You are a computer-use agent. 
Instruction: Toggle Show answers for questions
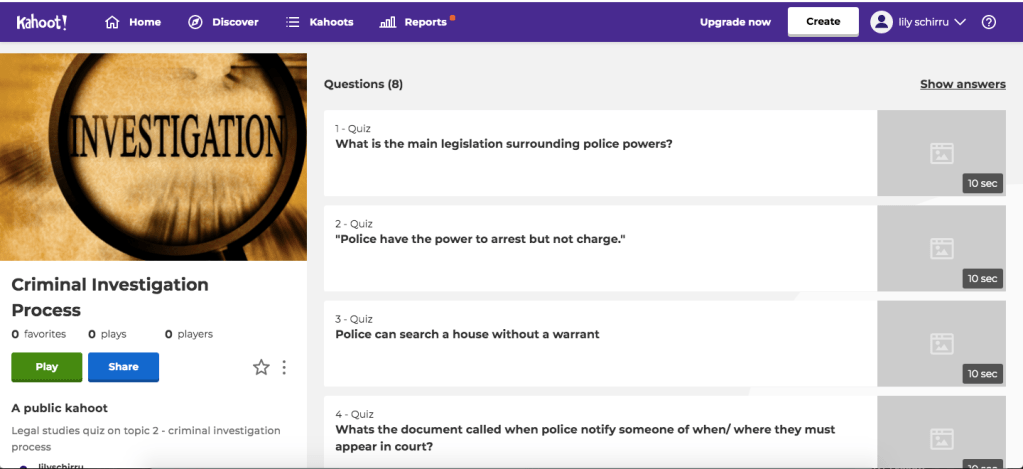pyautogui.click(x=962, y=84)
